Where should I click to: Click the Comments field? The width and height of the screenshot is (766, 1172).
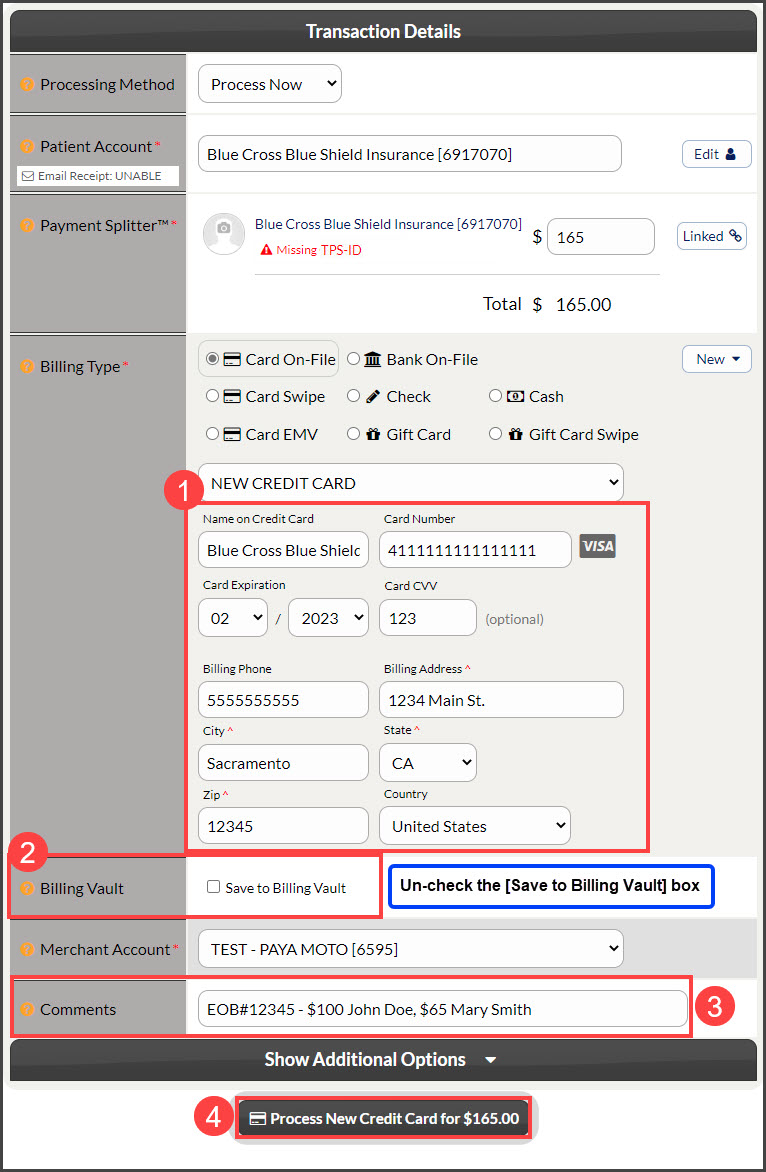442,1009
